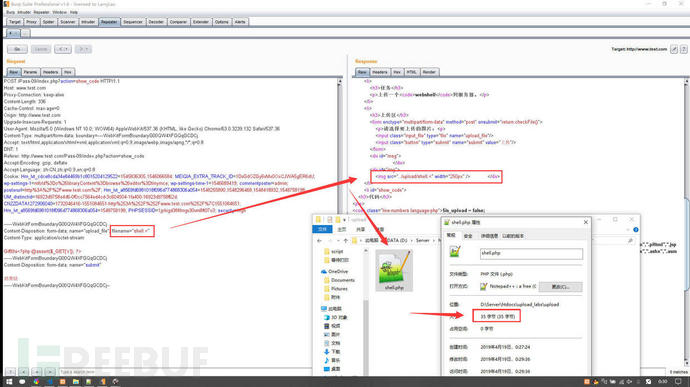Open the Windows Start menu
This screenshot has height=387, width=690.
pos(9,382)
